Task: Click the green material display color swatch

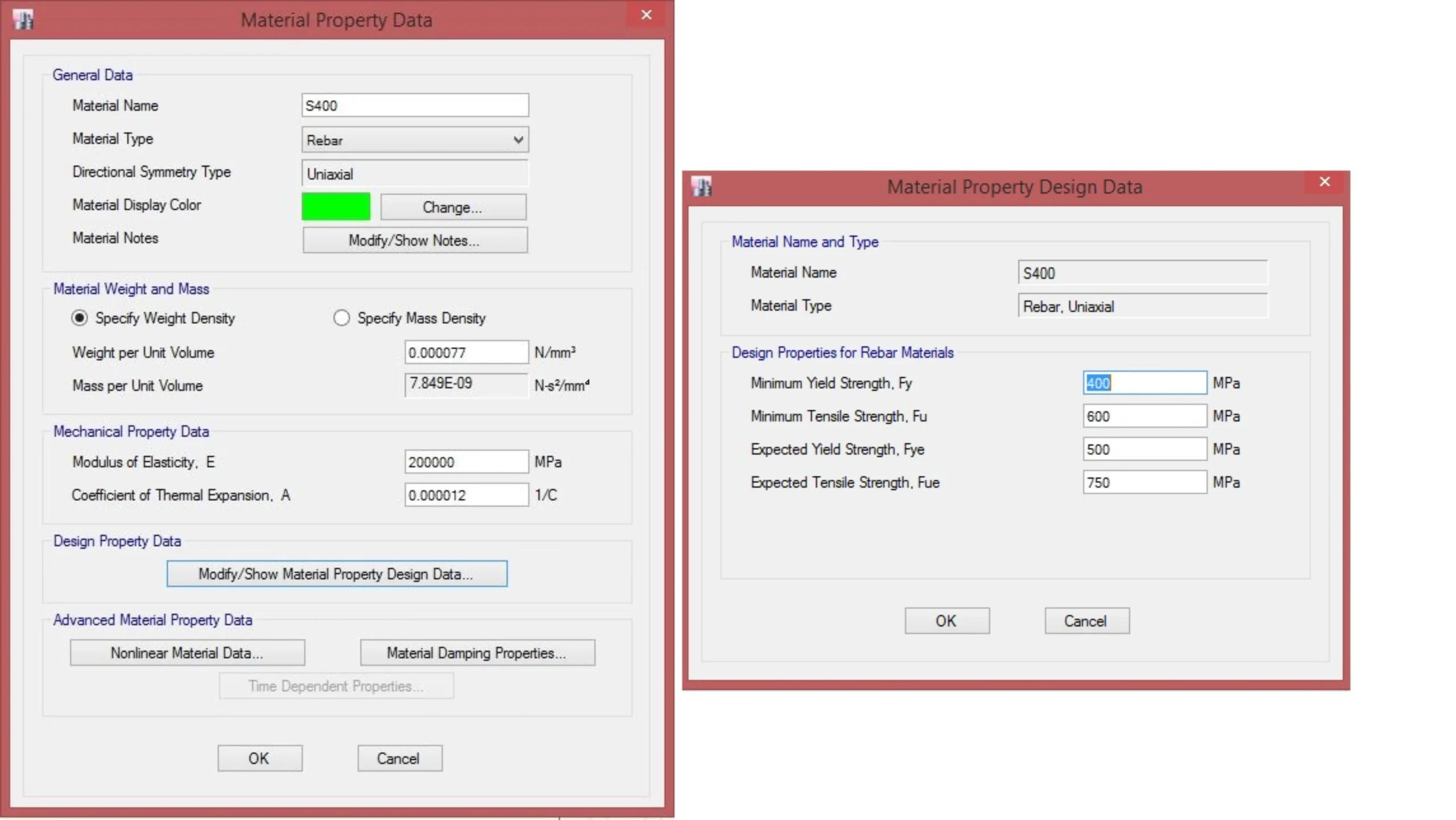Action: point(336,207)
